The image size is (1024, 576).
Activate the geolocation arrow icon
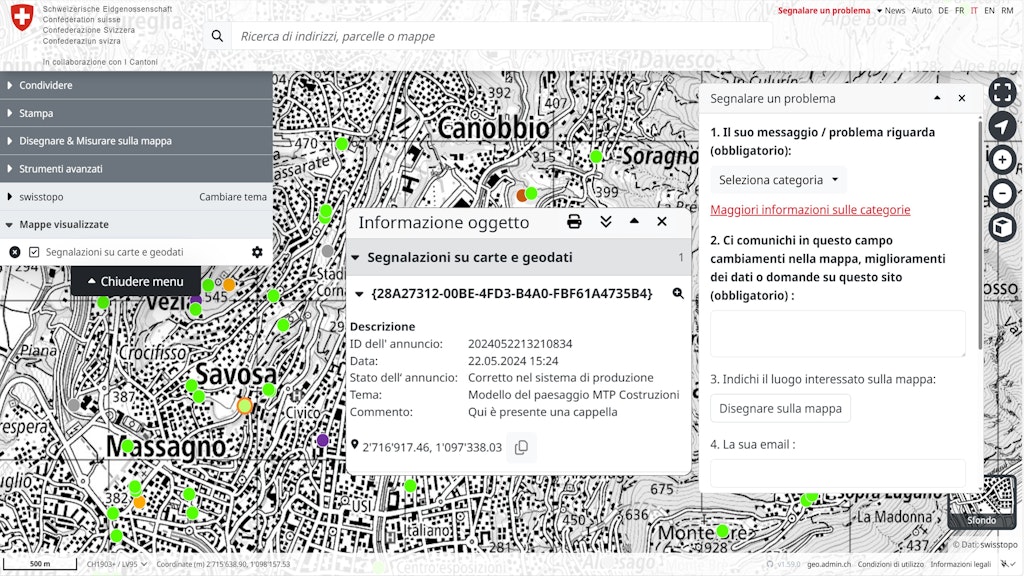[1002, 126]
